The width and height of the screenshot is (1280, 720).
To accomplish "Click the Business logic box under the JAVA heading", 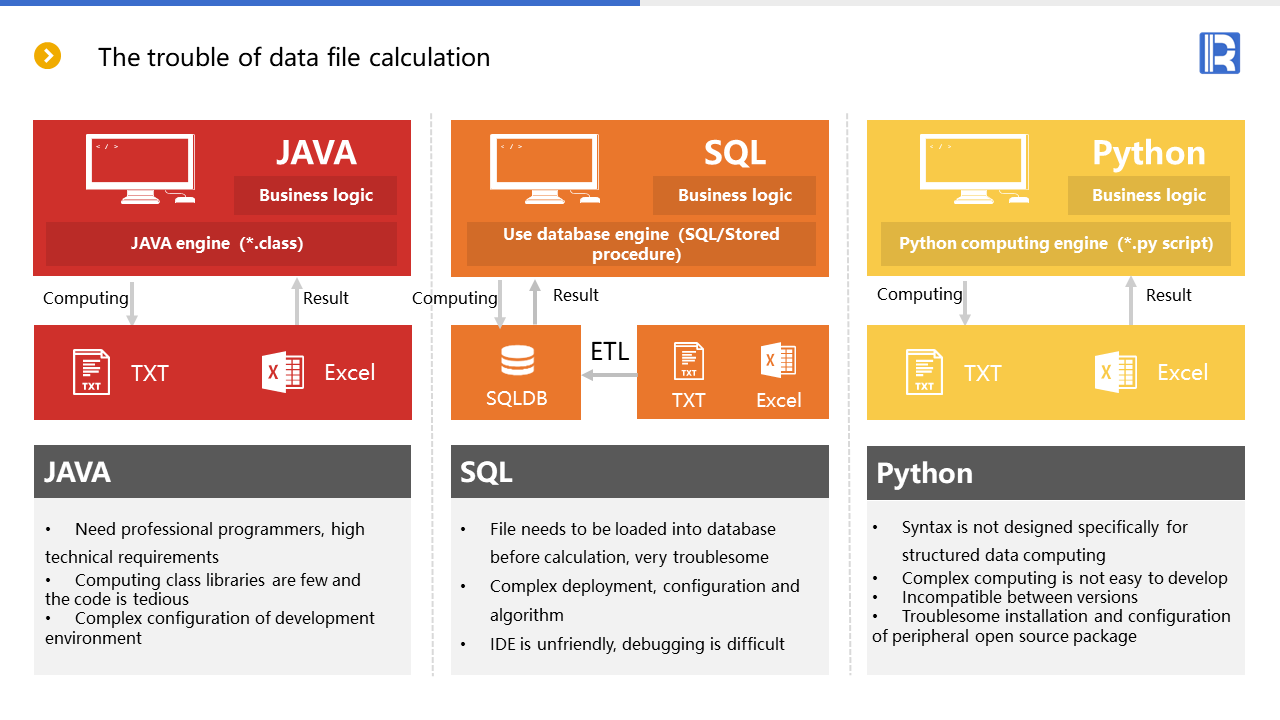I will click(315, 195).
